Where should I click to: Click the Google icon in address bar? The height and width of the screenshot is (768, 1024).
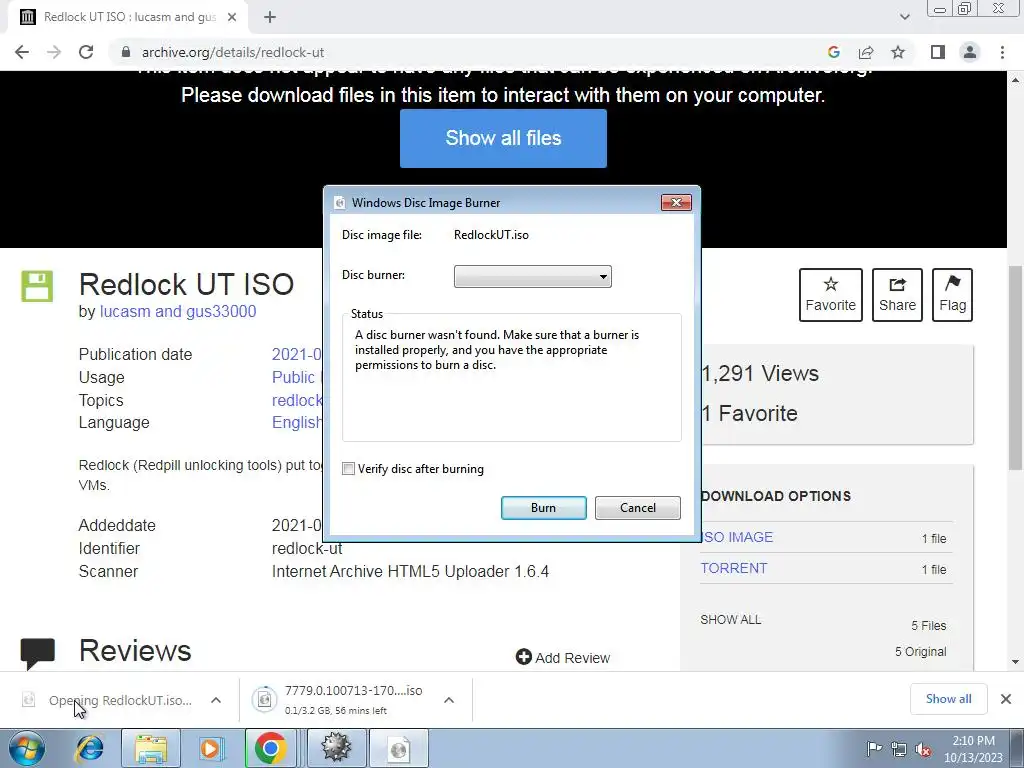[x=833, y=52]
